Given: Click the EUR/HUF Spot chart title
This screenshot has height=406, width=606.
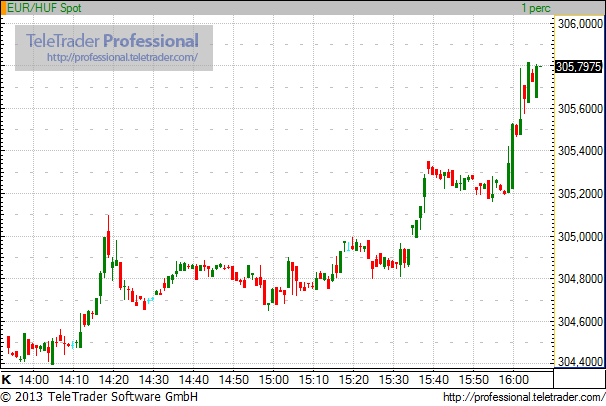Looking at the screenshot, I should pyautogui.click(x=44, y=8).
